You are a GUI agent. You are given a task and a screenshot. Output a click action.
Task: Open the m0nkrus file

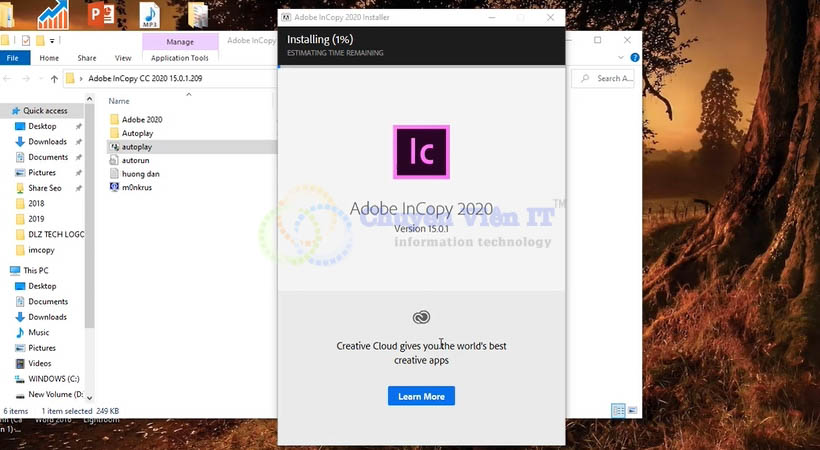coord(134,187)
